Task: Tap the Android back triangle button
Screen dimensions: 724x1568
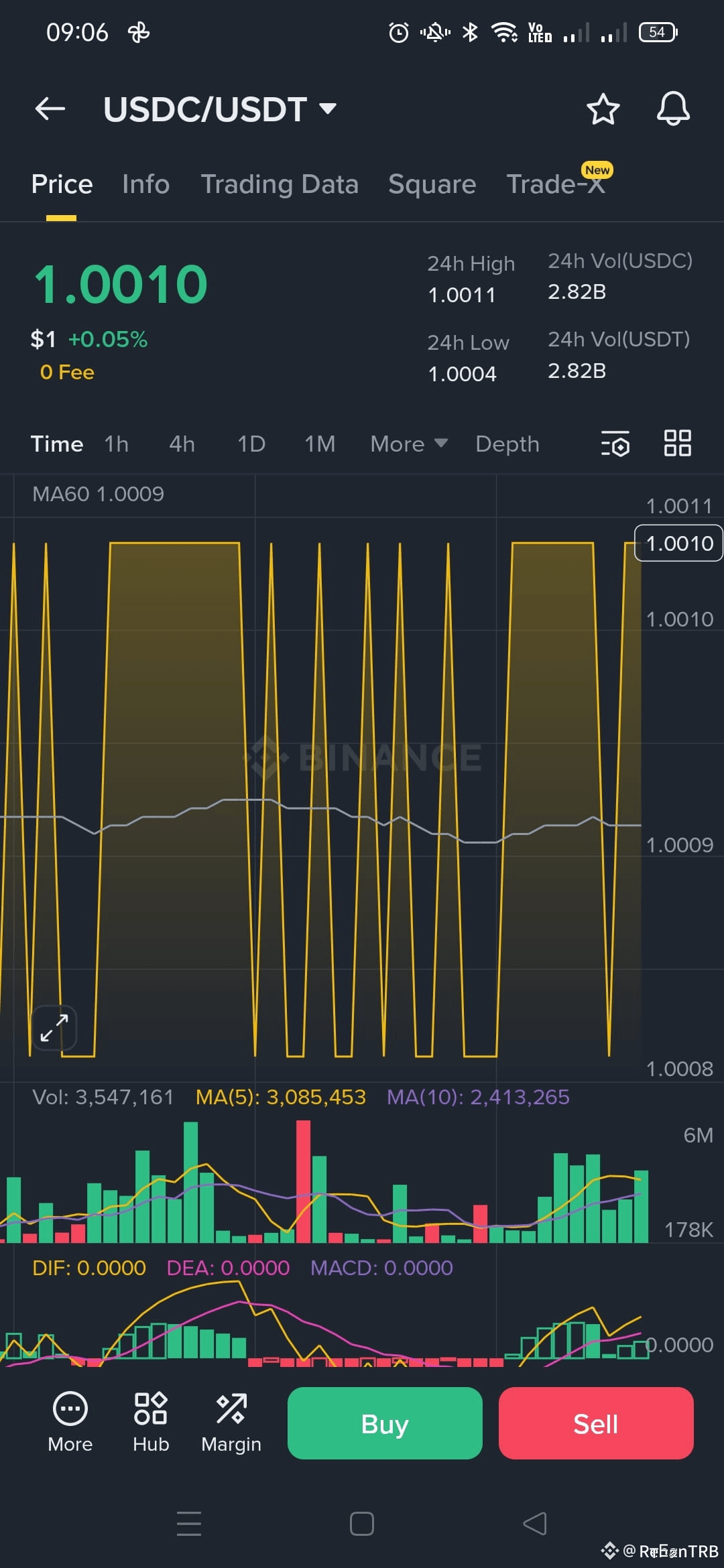Action: click(x=535, y=1524)
